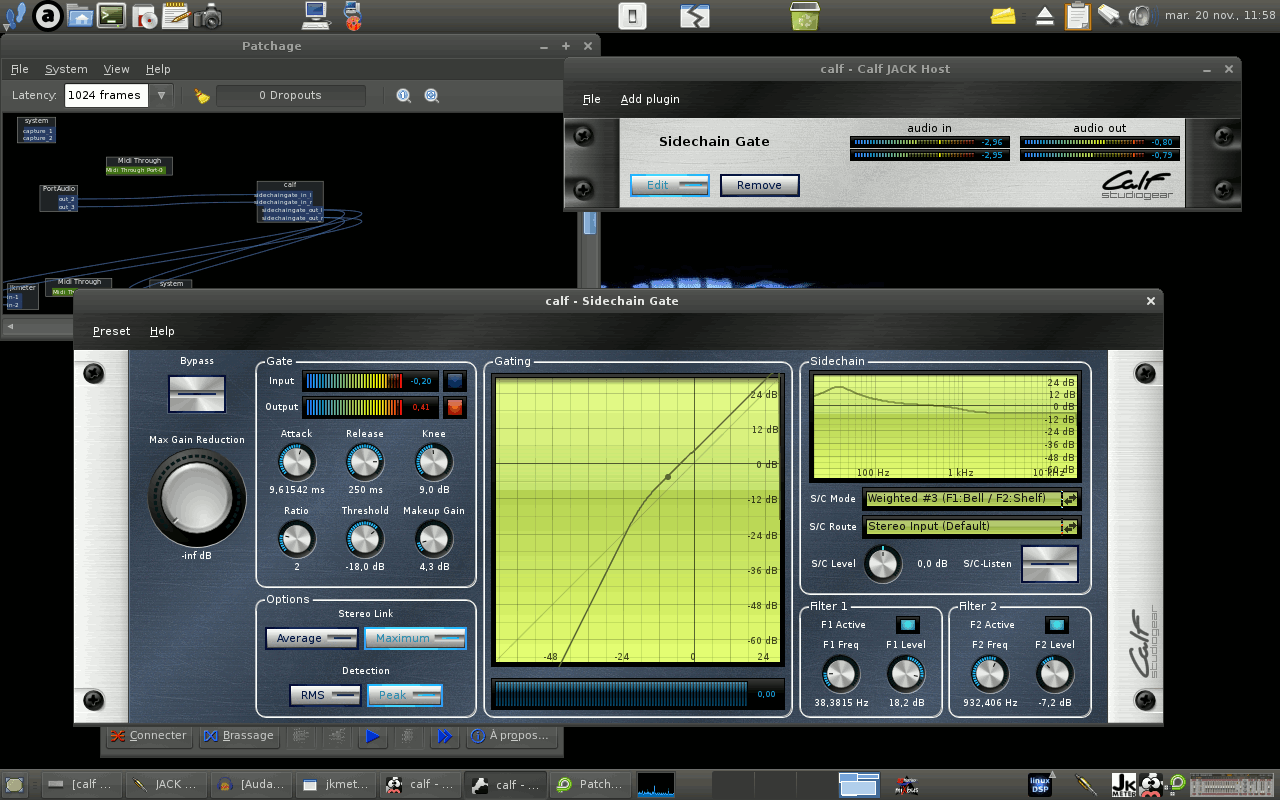Click the blue play icon in bottom toolbar
Screen dimensions: 1280x800
click(373, 736)
